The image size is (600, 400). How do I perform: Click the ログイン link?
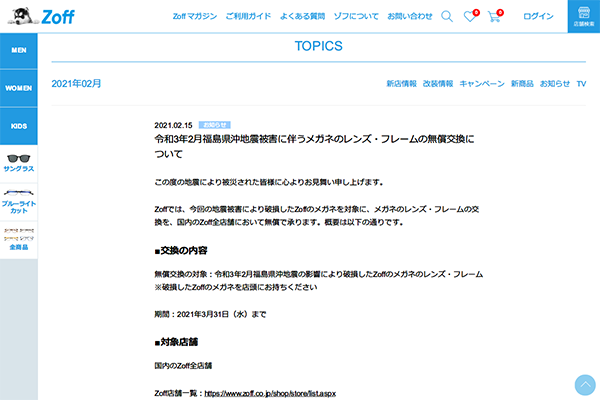[x=538, y=16]
